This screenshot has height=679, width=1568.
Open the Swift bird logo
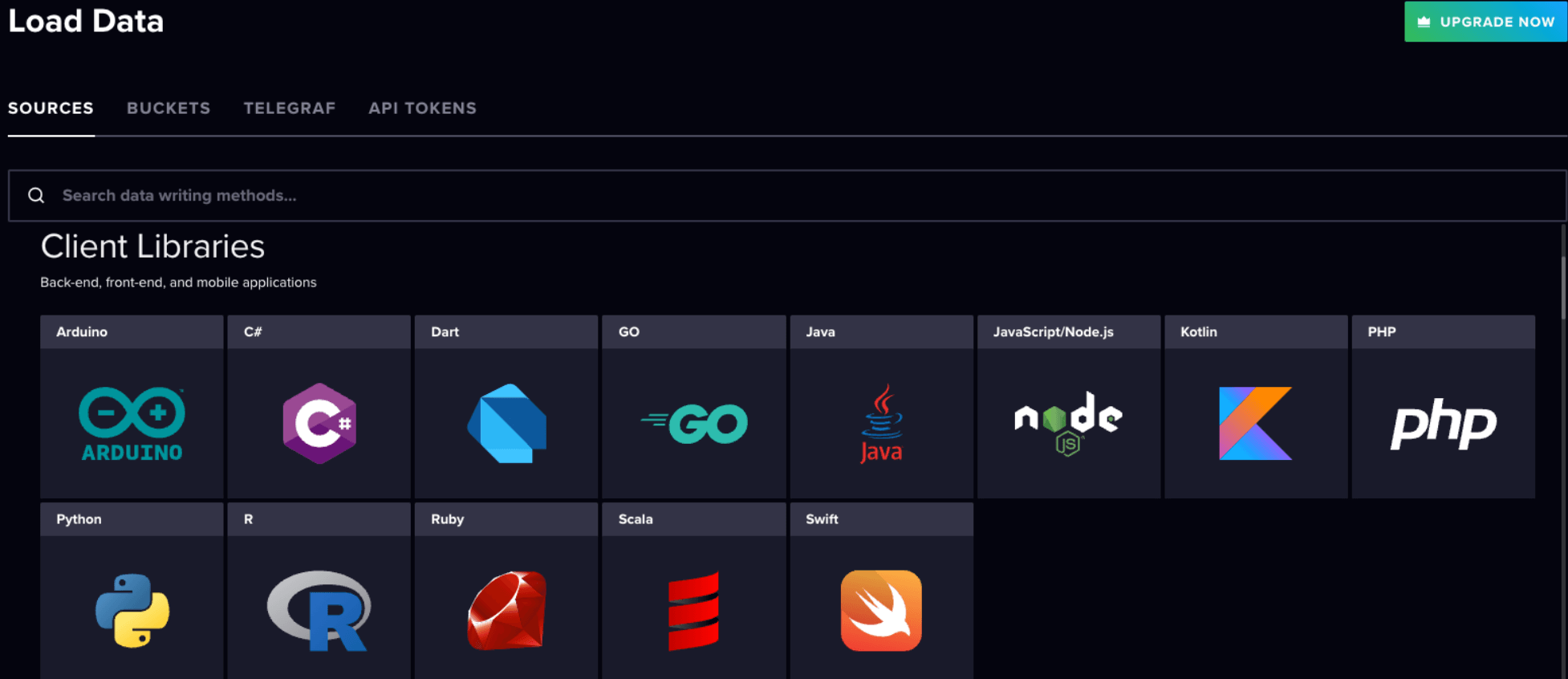click(x=881, y=610)
